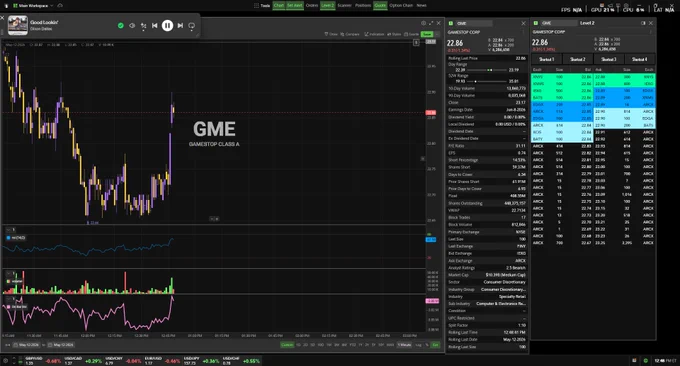Viewport: 680px width, 366px height.
Task: Click the Level 2 panel green link icon
Action: 536,23
